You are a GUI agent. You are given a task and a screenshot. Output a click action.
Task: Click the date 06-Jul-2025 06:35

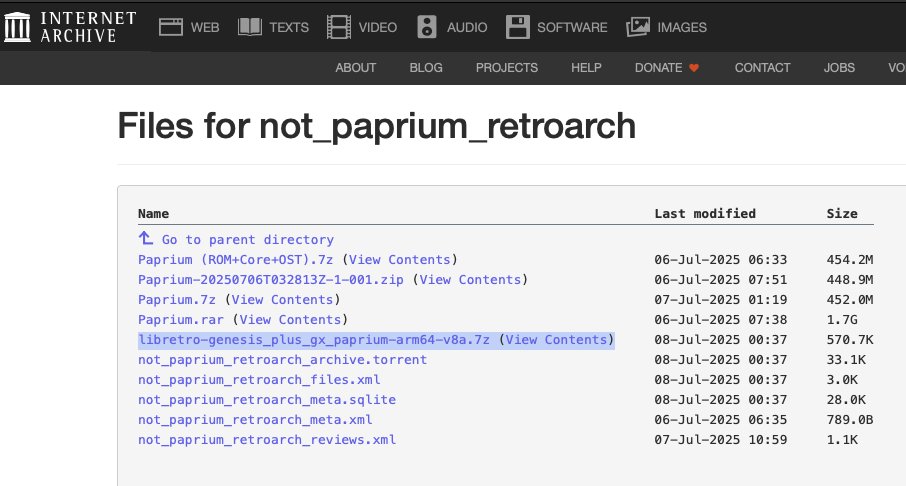pyautogui.click(x=721, y=420)
